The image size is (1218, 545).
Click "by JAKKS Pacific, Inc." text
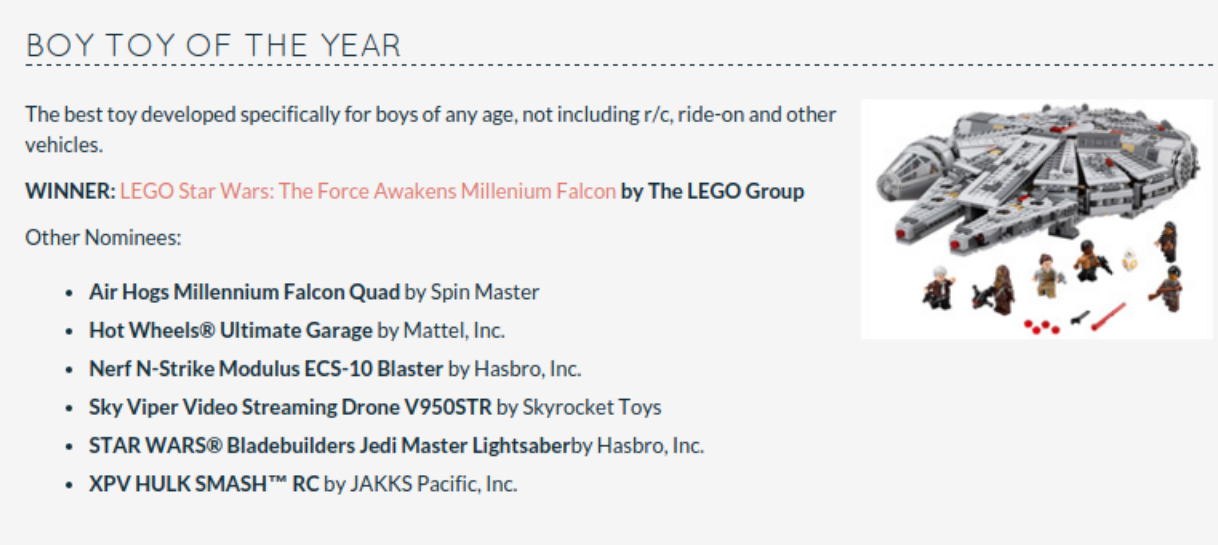[x=421, y=484]
